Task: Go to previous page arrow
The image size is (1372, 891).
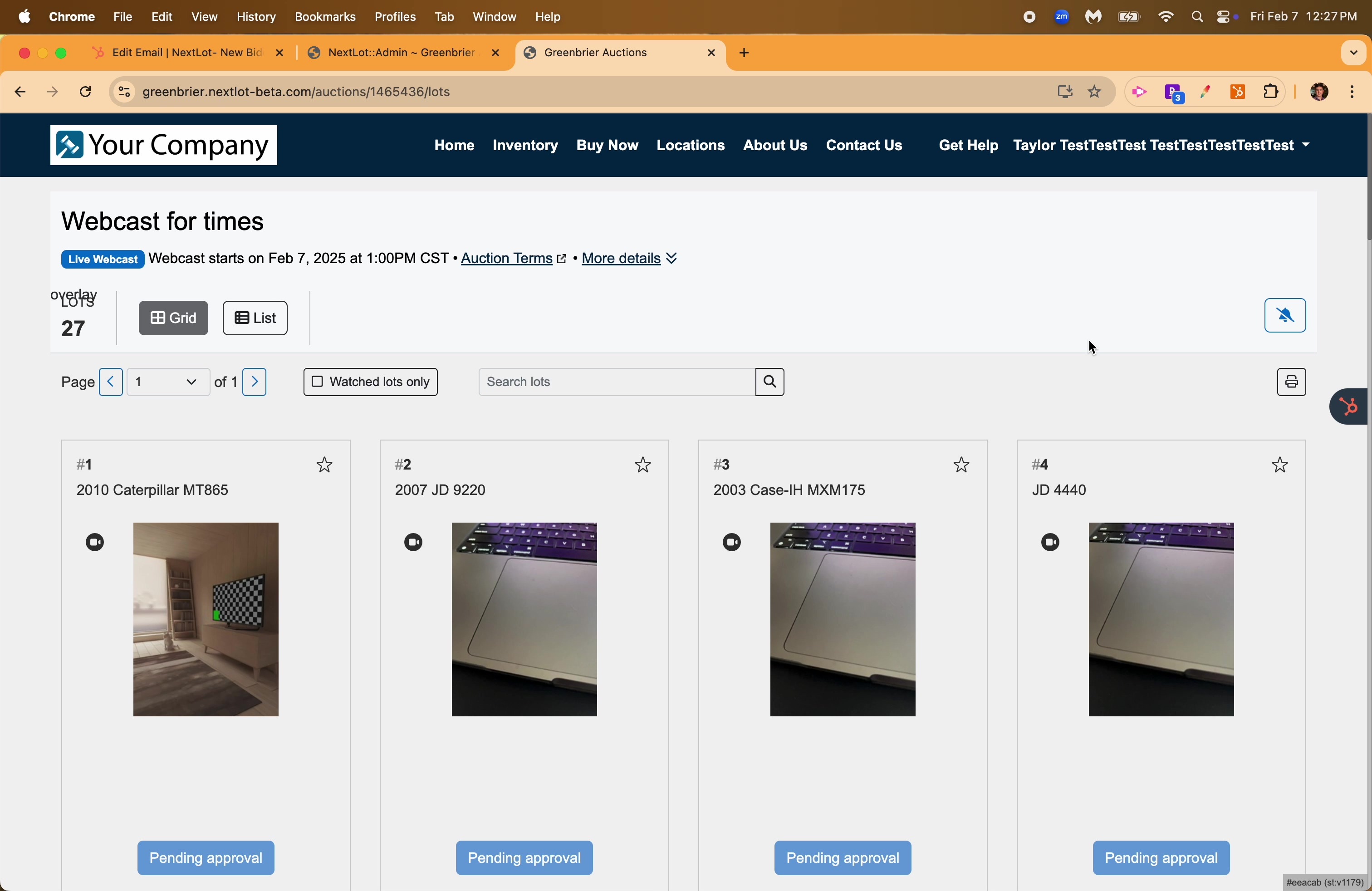Action: coord(111,382)
